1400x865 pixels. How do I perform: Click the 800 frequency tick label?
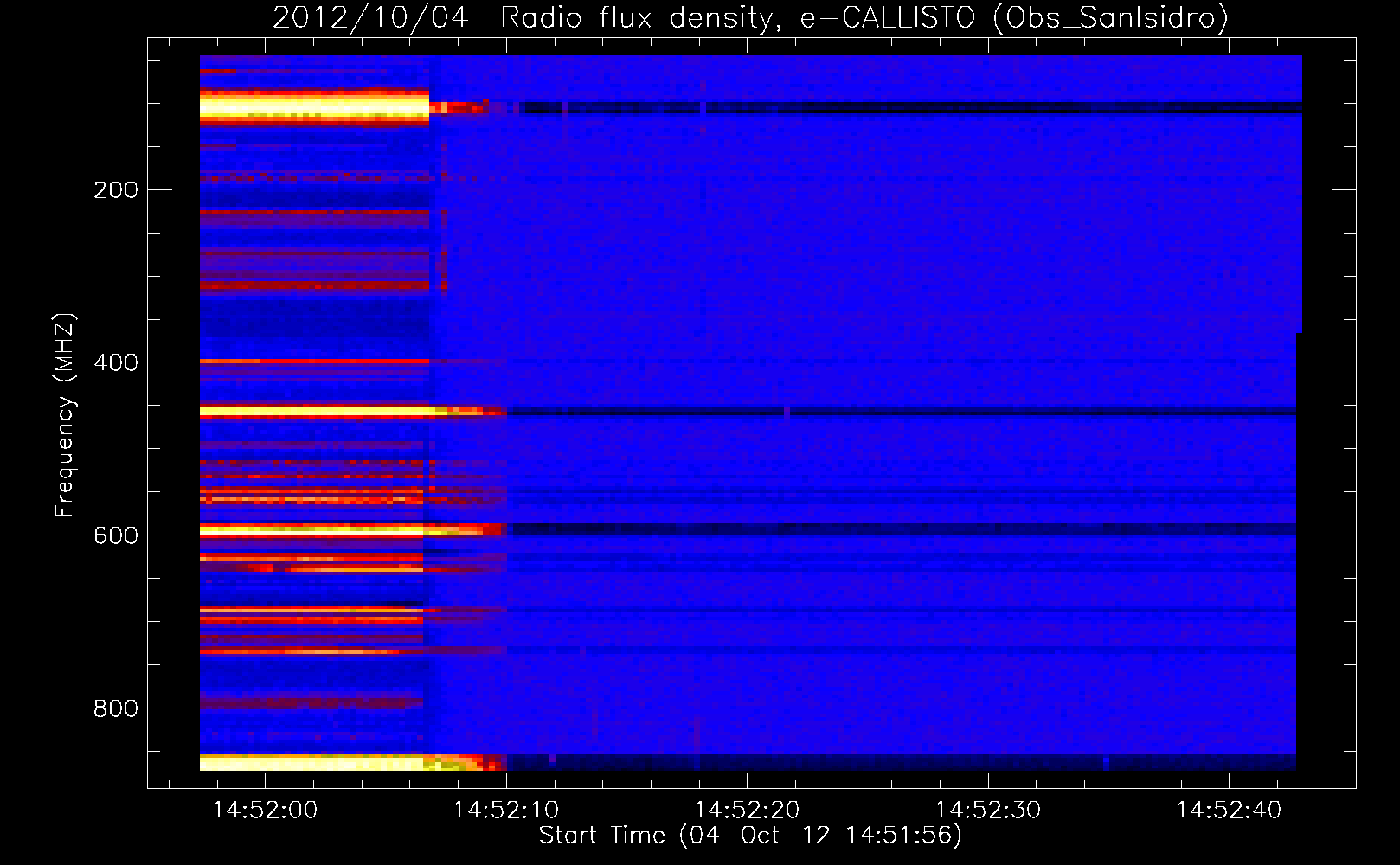click(x=116, y=708)
